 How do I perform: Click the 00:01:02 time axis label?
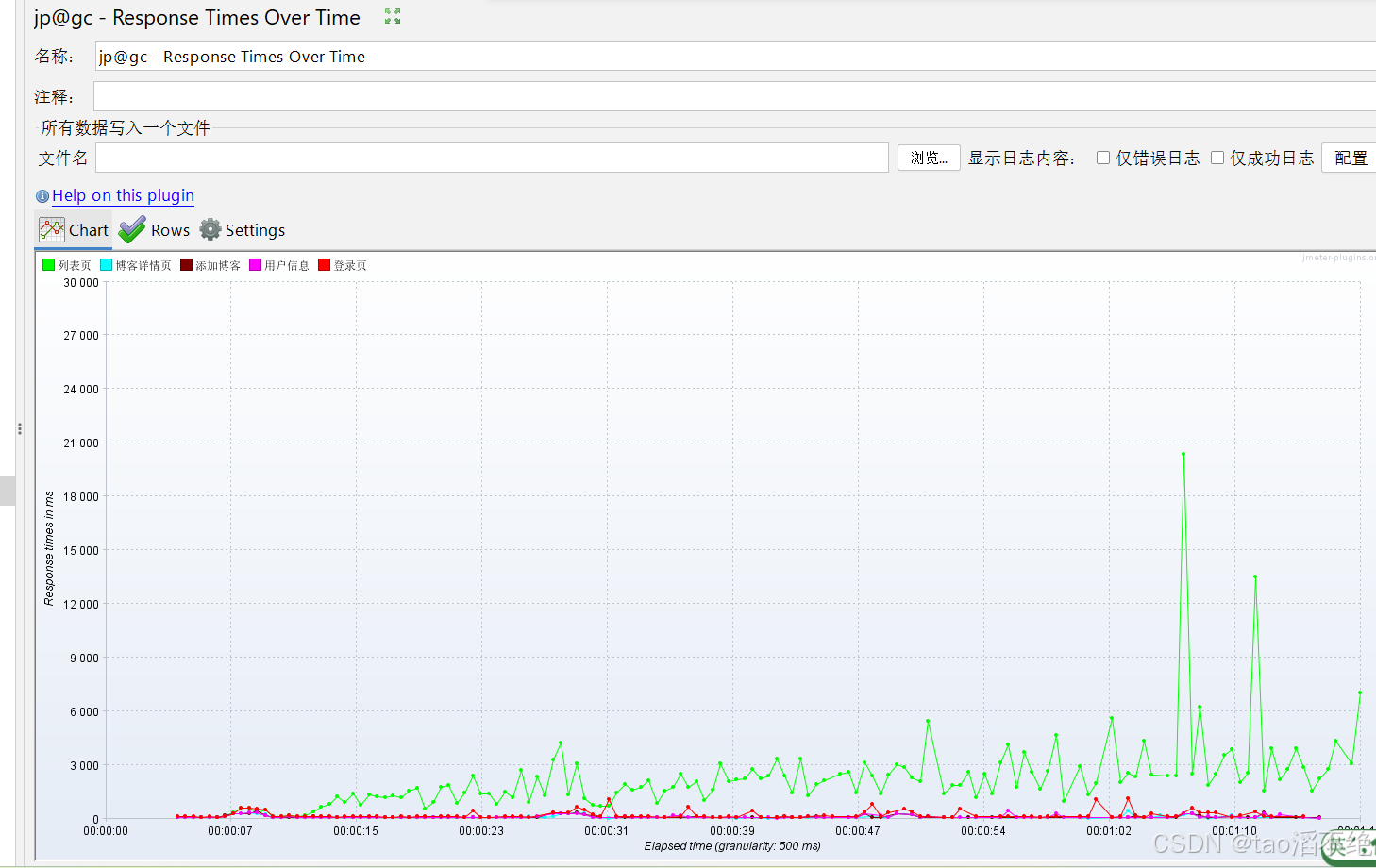[1109, 831]
